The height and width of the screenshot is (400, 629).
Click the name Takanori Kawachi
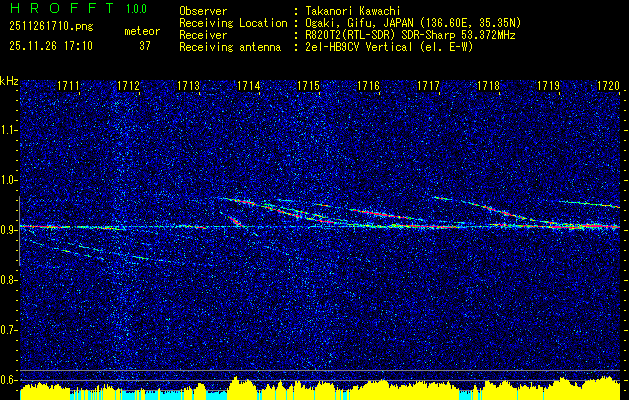[x=352, y=11]
